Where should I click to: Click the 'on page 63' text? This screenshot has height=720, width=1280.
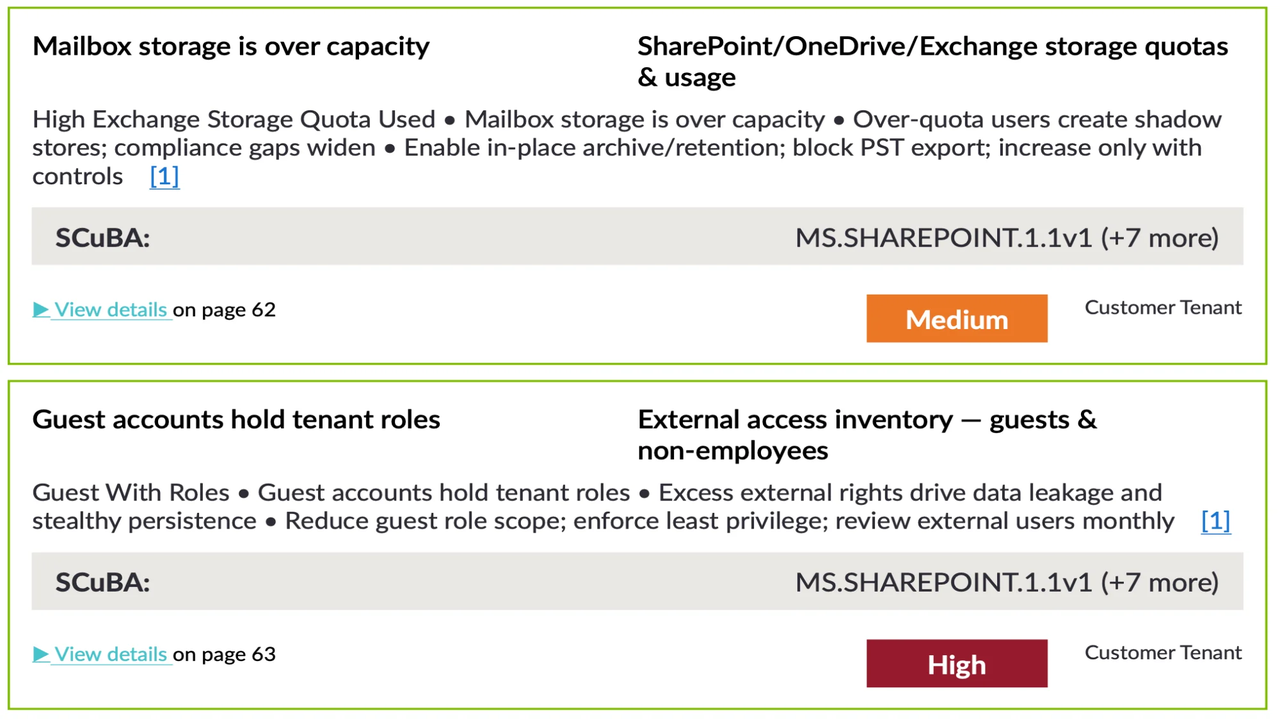225,655
